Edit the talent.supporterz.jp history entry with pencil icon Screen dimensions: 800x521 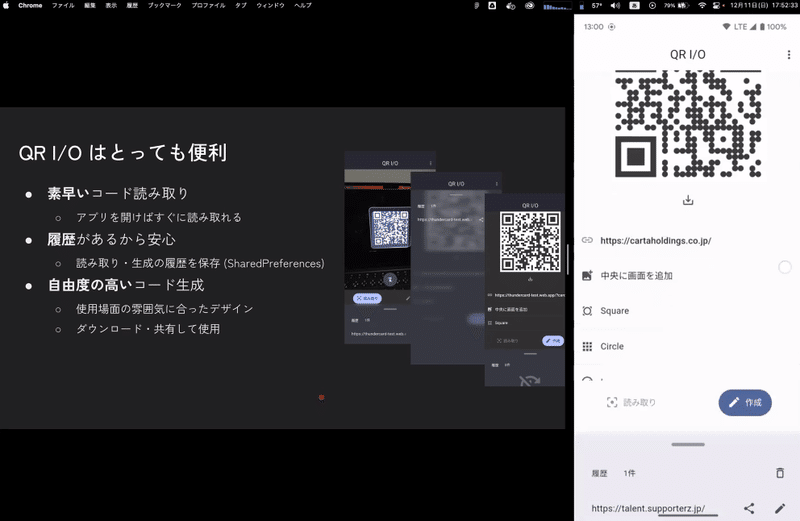[x=780, y=508]
